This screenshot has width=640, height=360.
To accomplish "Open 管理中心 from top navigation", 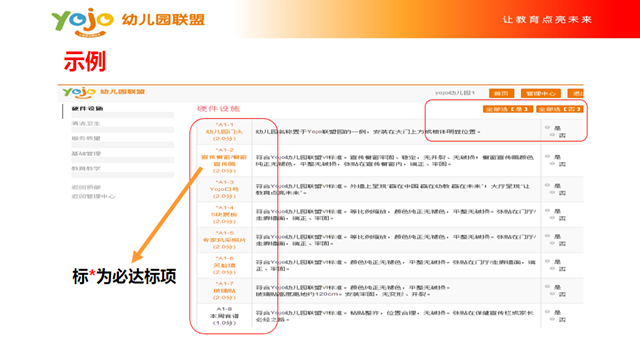I will (x=541, y=93).
